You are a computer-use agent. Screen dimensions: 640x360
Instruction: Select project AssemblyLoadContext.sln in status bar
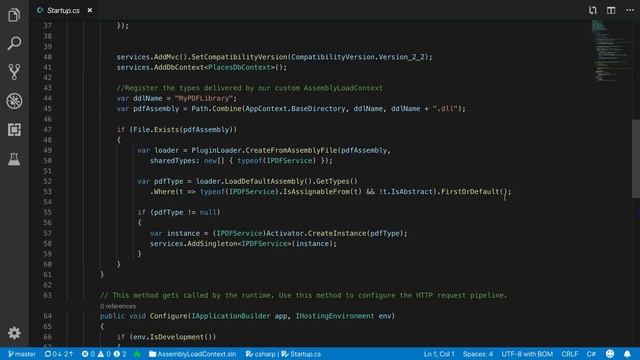[192, 354]
